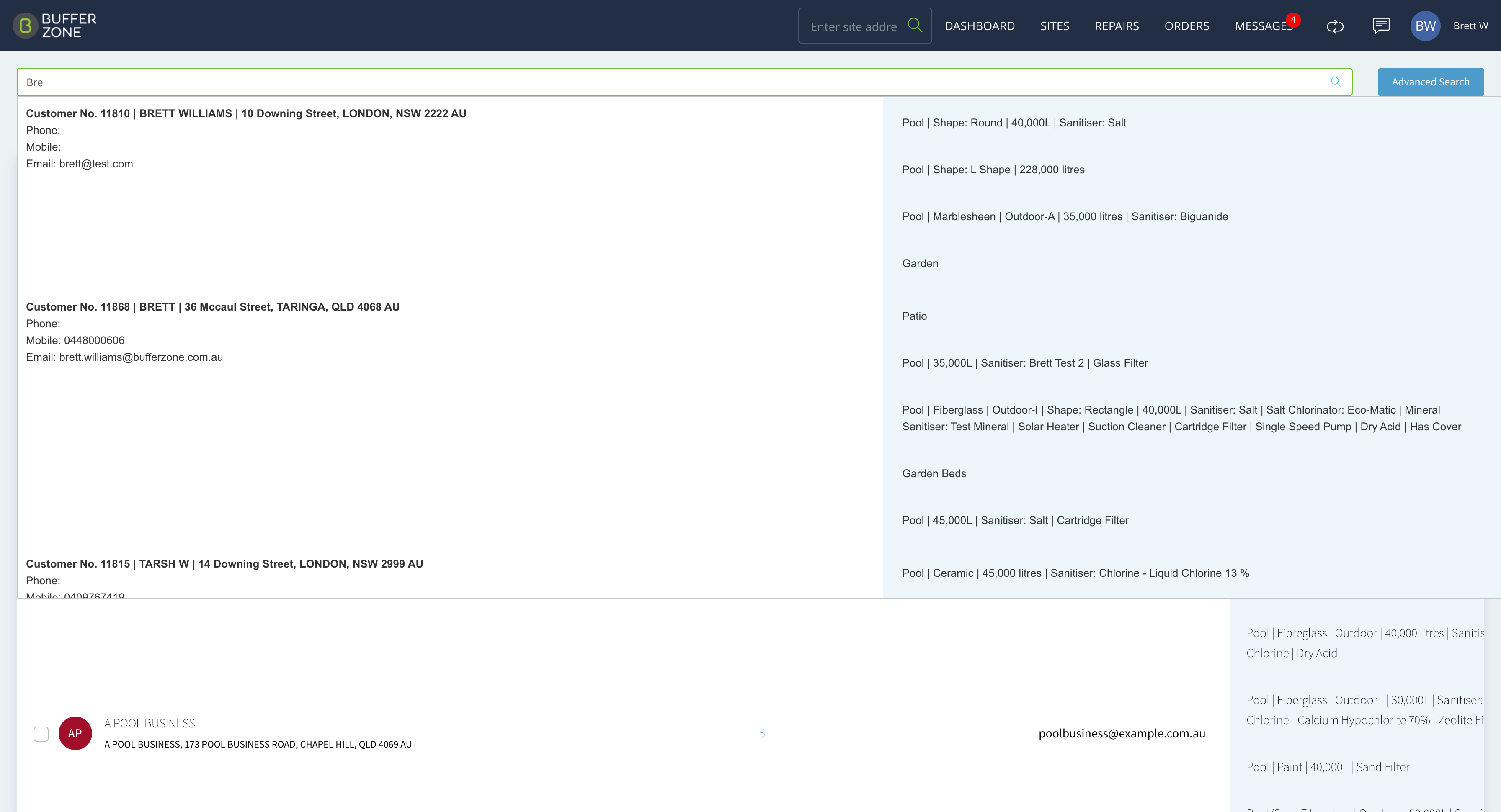The width and height of the screenshot is (1501, 812).
Task: Tick the A Pool Business checkbox
Action: 41,733
